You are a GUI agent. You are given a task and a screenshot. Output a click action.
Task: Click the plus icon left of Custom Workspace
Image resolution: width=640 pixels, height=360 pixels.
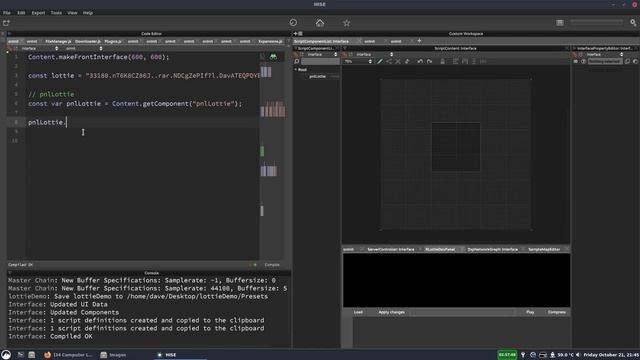pyautogui.click(x=296, y=33)
